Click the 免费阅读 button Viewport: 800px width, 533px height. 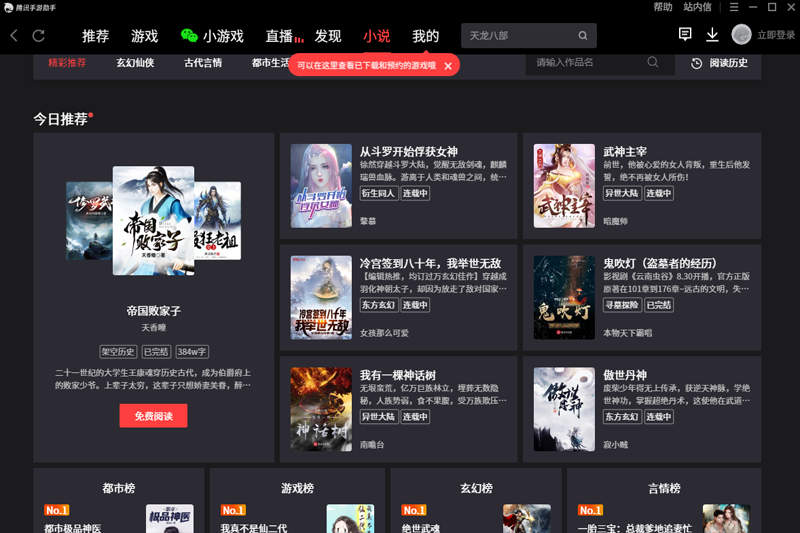click(x=153, y=416)
